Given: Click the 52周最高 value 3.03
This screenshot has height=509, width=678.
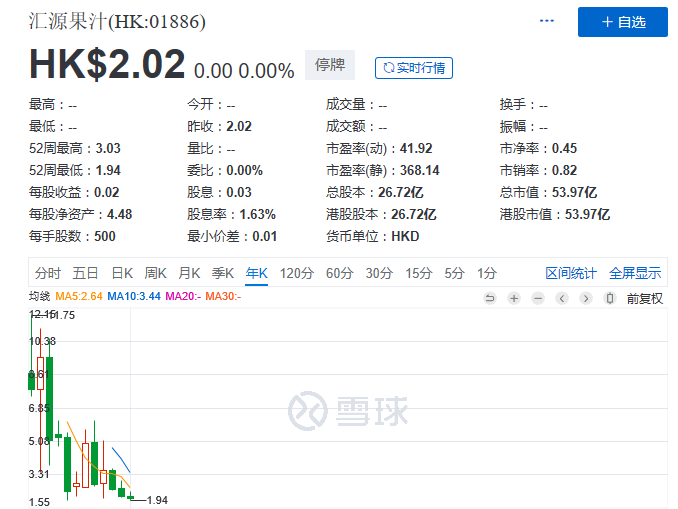Looking at the screenshot, I should [108, 148].
